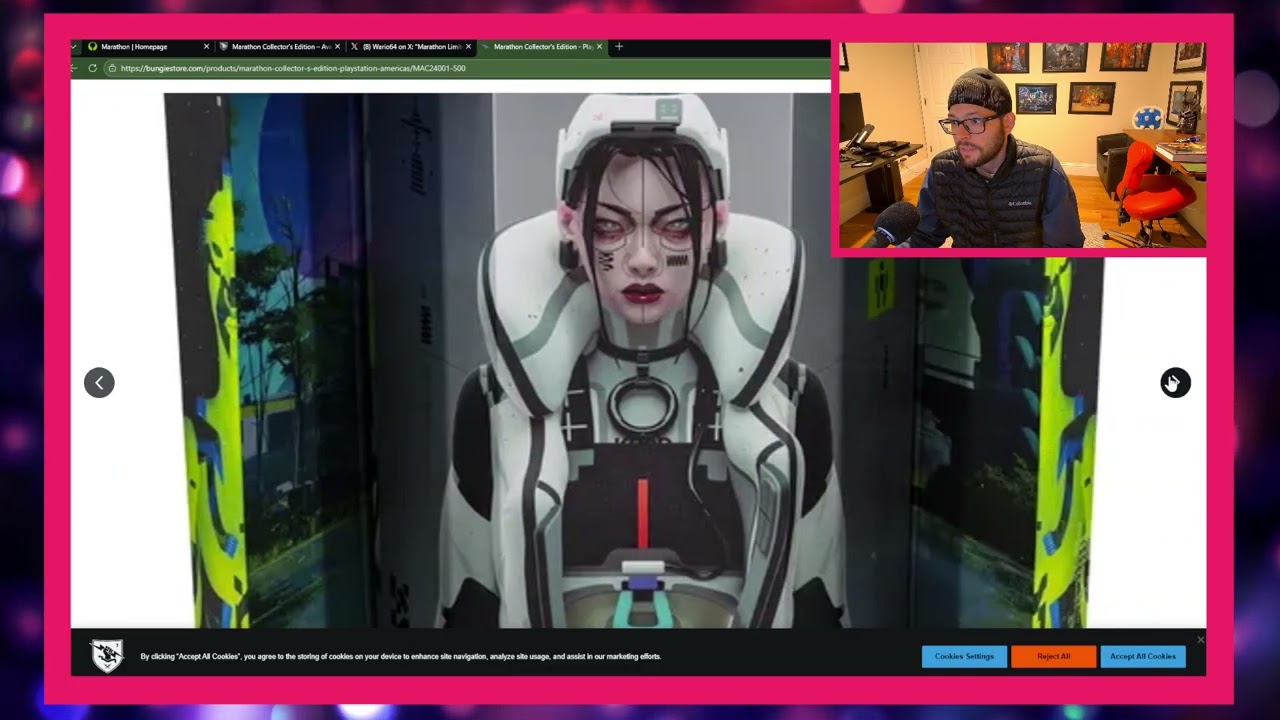
Task: Click the site info lock icon in address bar
Action: 111,68
